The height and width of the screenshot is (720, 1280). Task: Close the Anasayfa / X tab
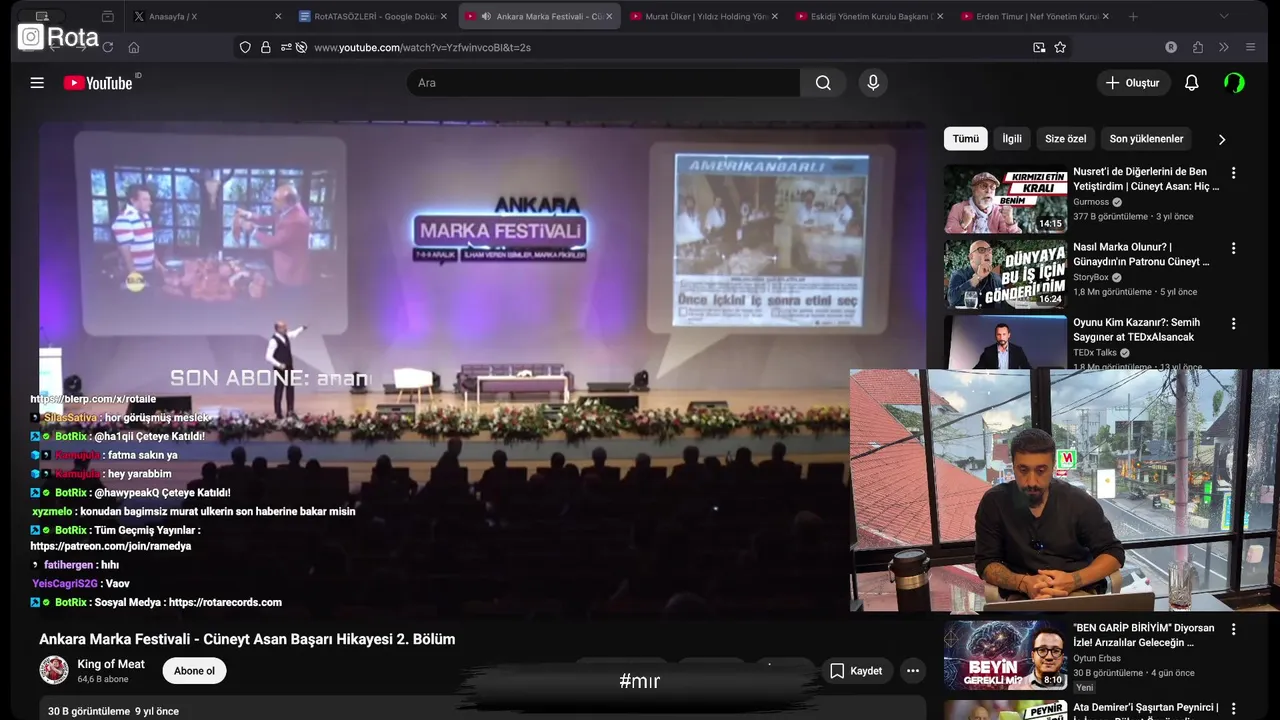(278, 17)
